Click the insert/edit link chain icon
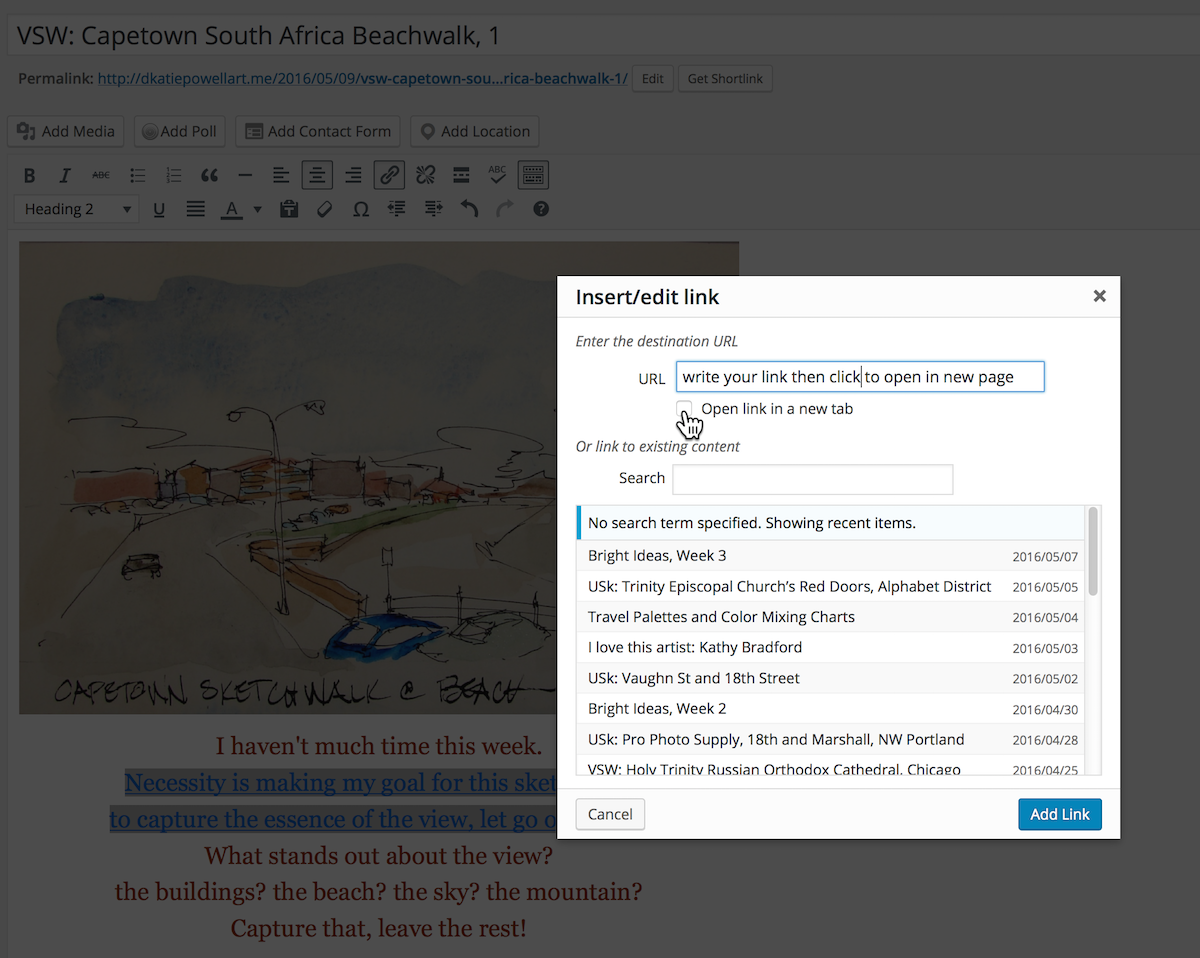 tap(389, 176)
